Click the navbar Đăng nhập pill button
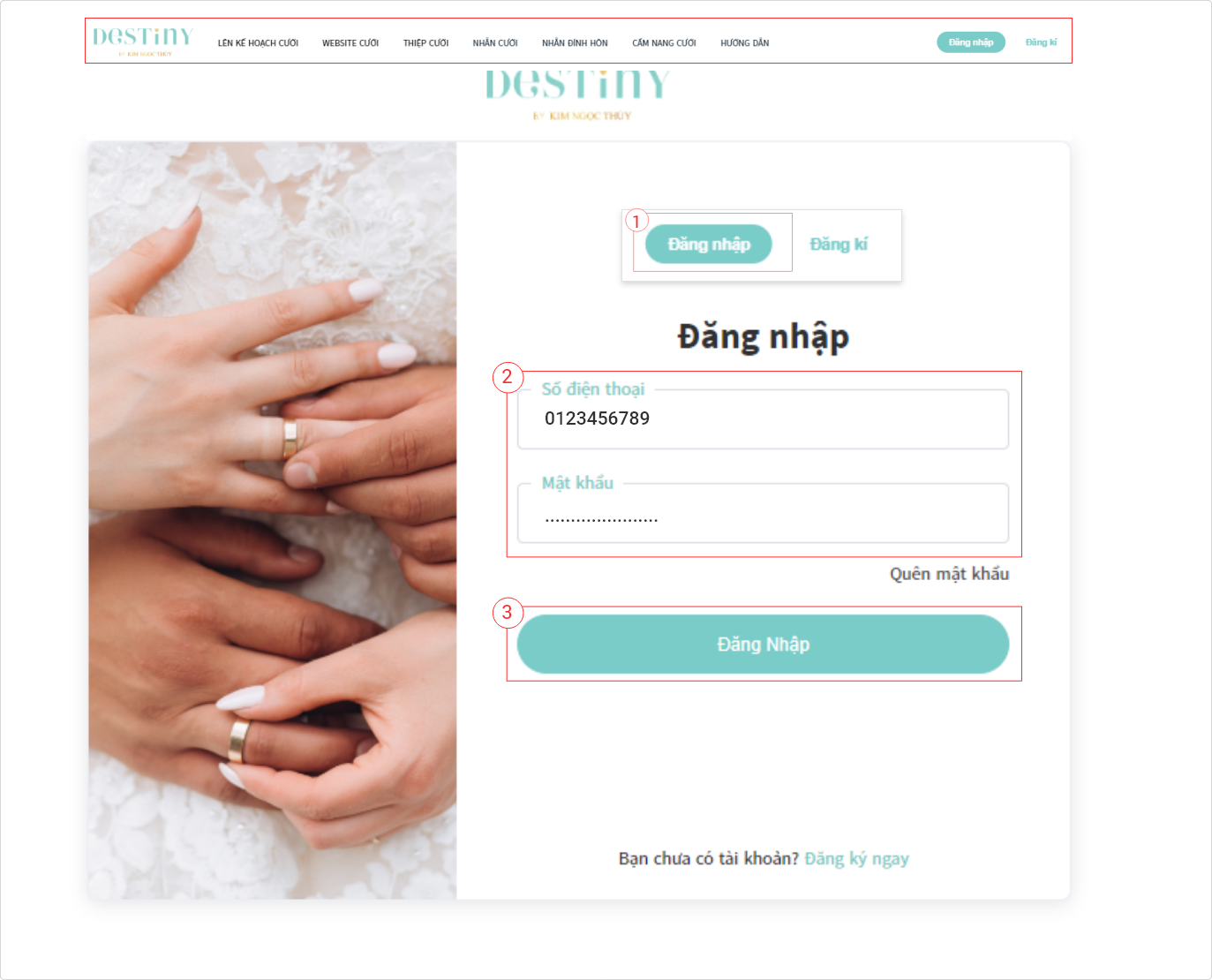The image size is (1212, 980). (971, 42)
